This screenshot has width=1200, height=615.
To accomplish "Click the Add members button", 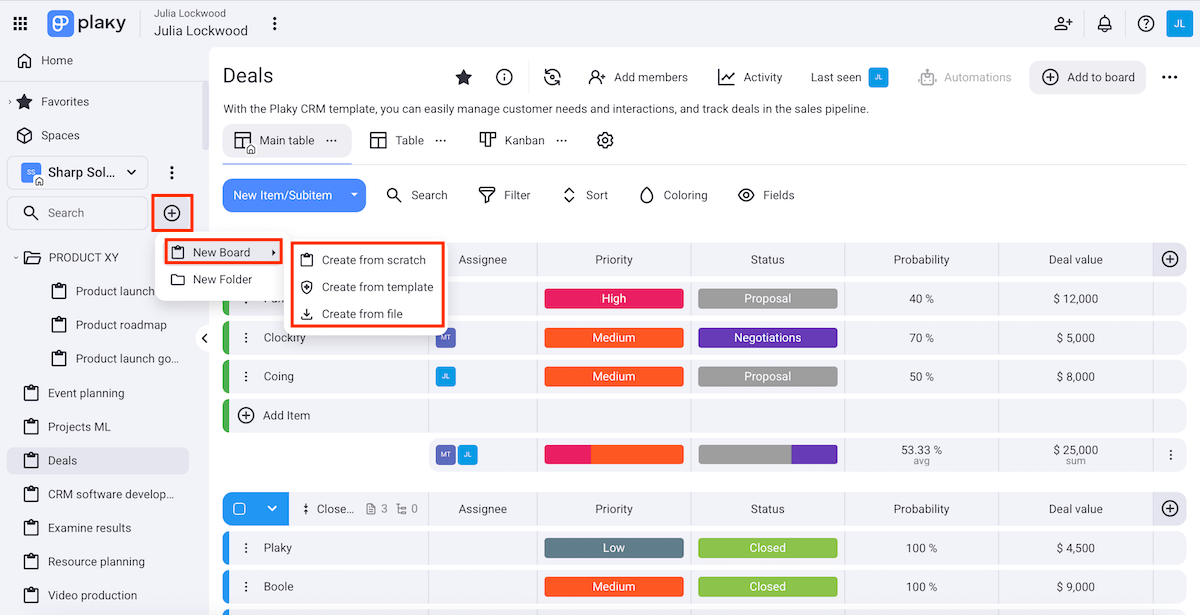I will click(x=636, y=76).
